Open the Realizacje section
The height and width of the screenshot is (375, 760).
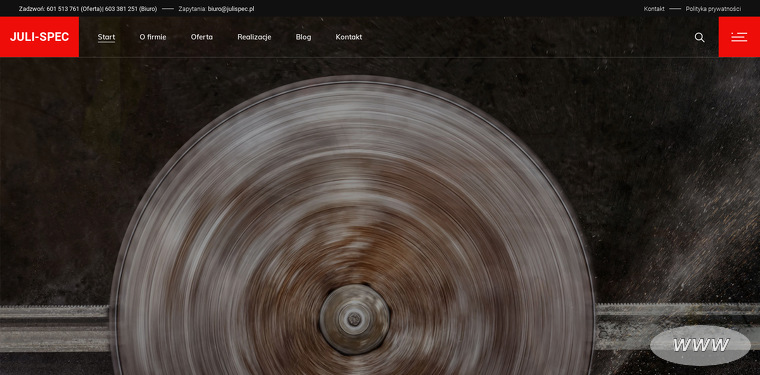254,37
